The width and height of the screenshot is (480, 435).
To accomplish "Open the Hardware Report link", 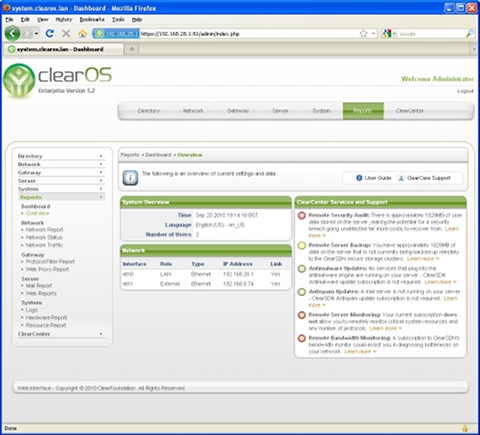I will click(x=46, y=318).
